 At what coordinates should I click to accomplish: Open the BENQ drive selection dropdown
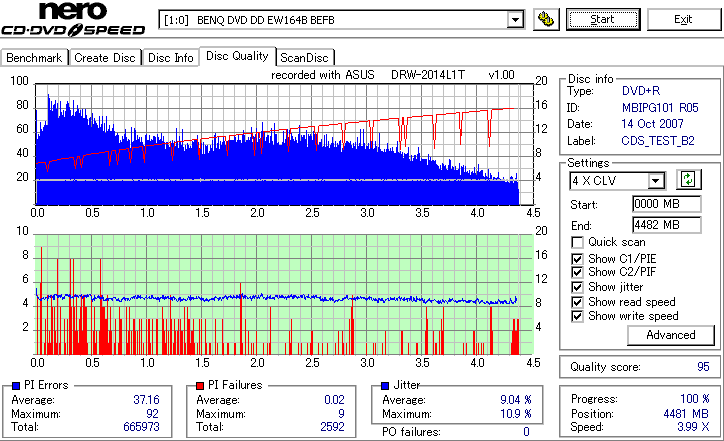tap(515, 20)
